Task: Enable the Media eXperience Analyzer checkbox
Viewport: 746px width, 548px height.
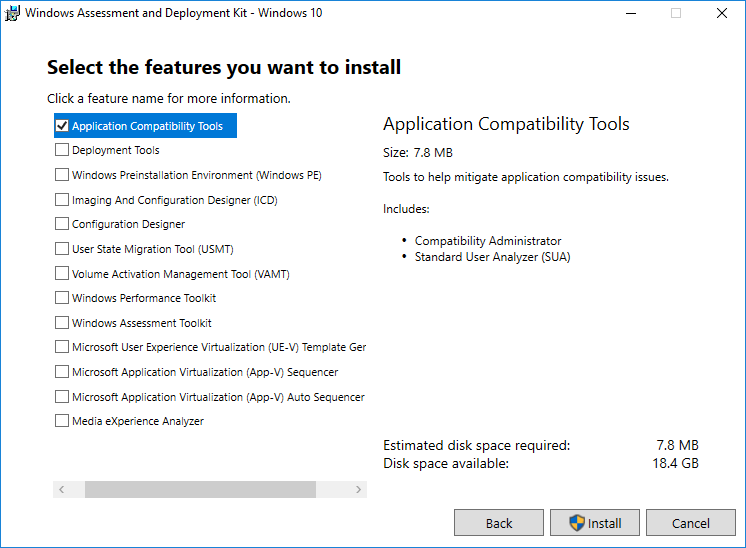Action: point(62,421)
